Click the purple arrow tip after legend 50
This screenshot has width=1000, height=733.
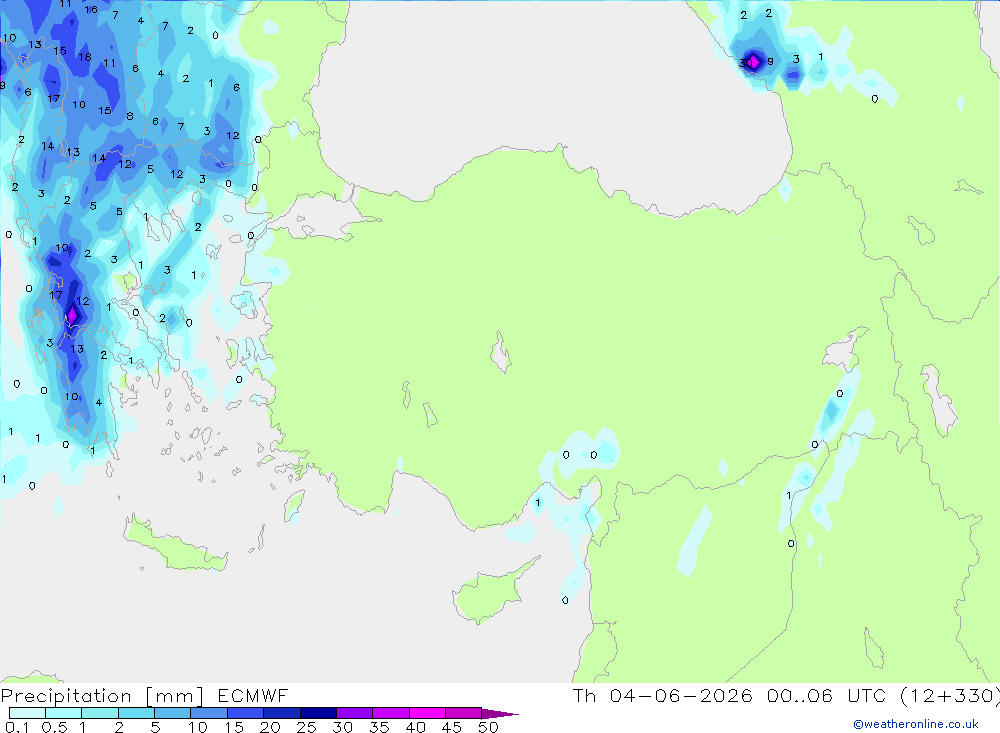coord(500,714)
